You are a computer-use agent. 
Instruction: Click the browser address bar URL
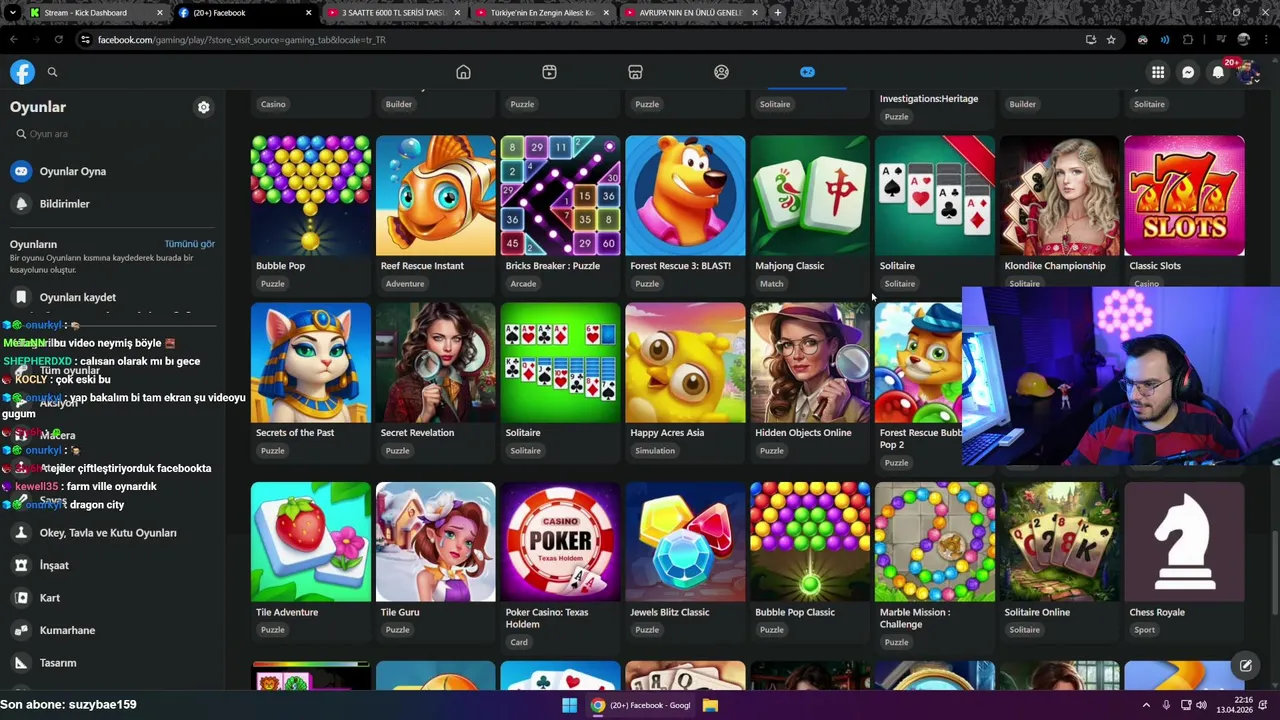pyautogui.click(x=242, y=40)
